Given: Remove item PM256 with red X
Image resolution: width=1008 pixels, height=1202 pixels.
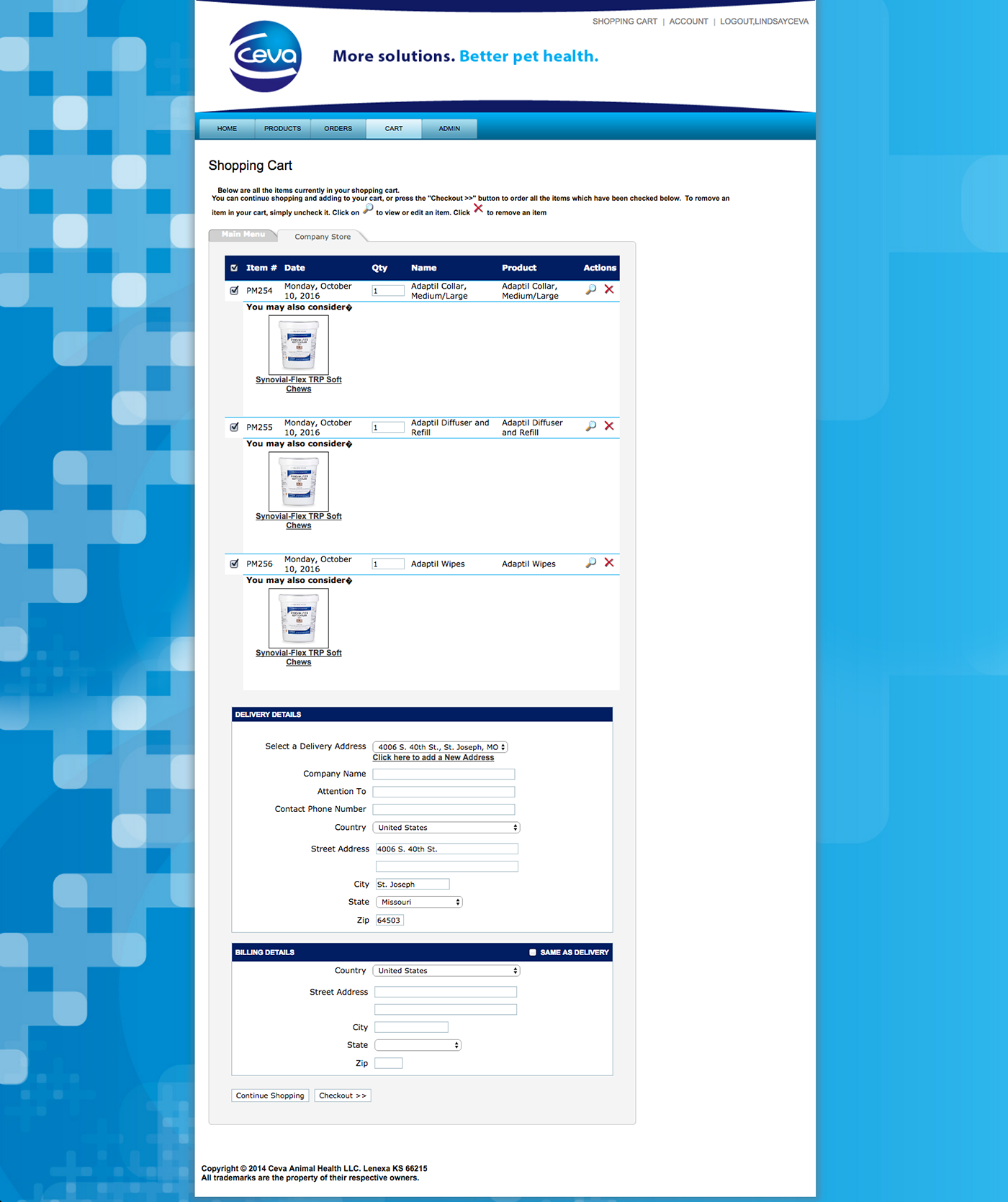Looking at the screenshot, I should coord(609,563).
